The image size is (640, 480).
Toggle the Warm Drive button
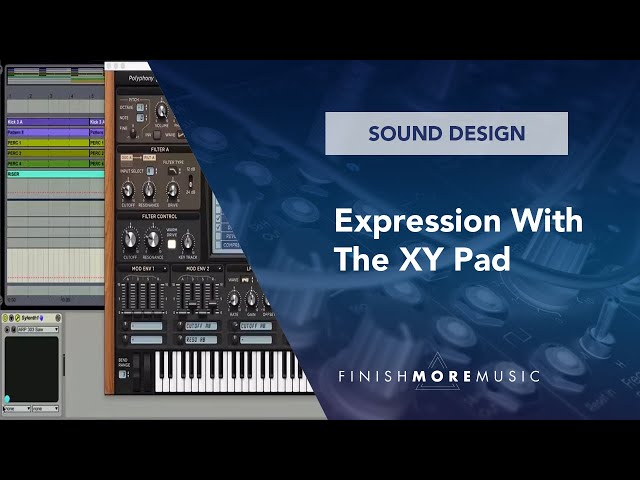coord(172,244)
